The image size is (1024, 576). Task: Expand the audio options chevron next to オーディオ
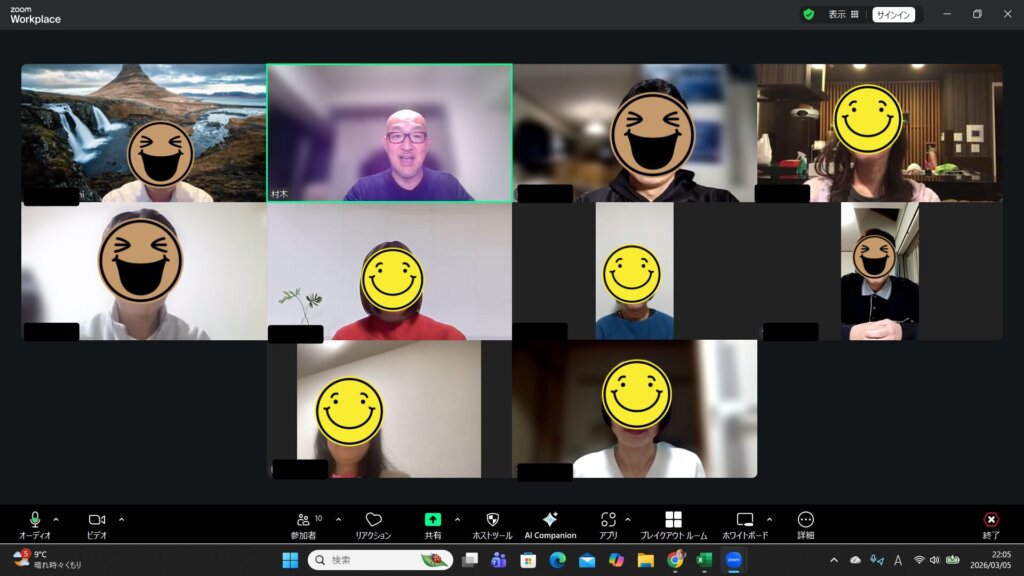[56, 519]
